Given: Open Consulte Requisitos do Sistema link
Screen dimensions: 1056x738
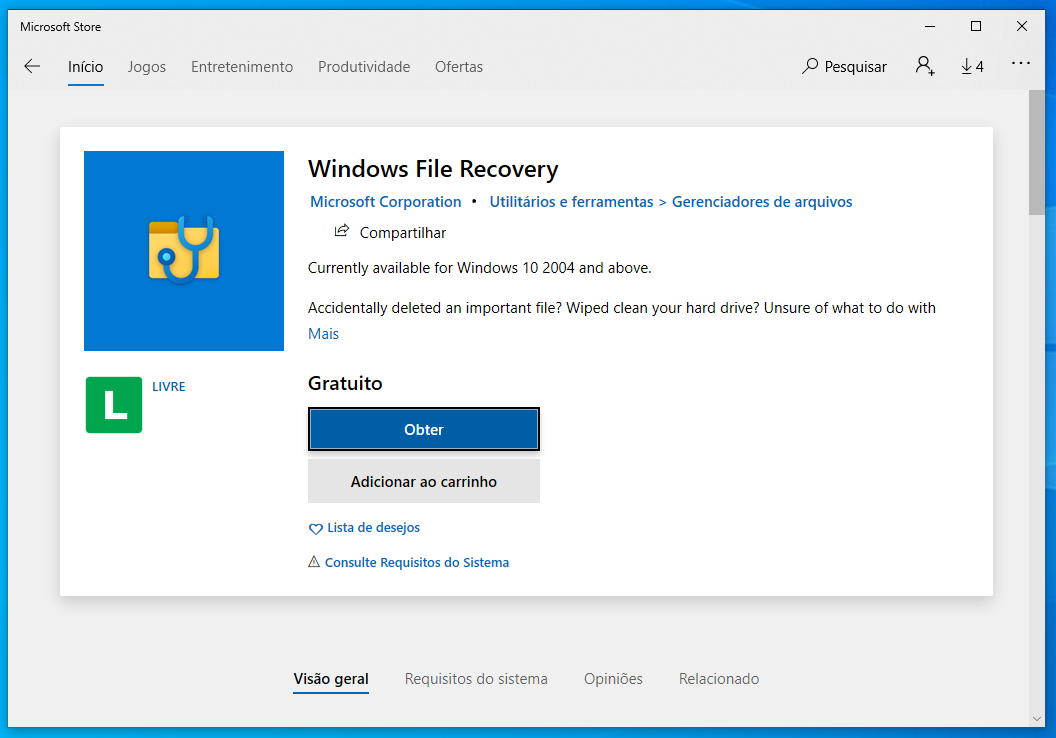Looking at the screenshot, I should (x=417, y=562).
